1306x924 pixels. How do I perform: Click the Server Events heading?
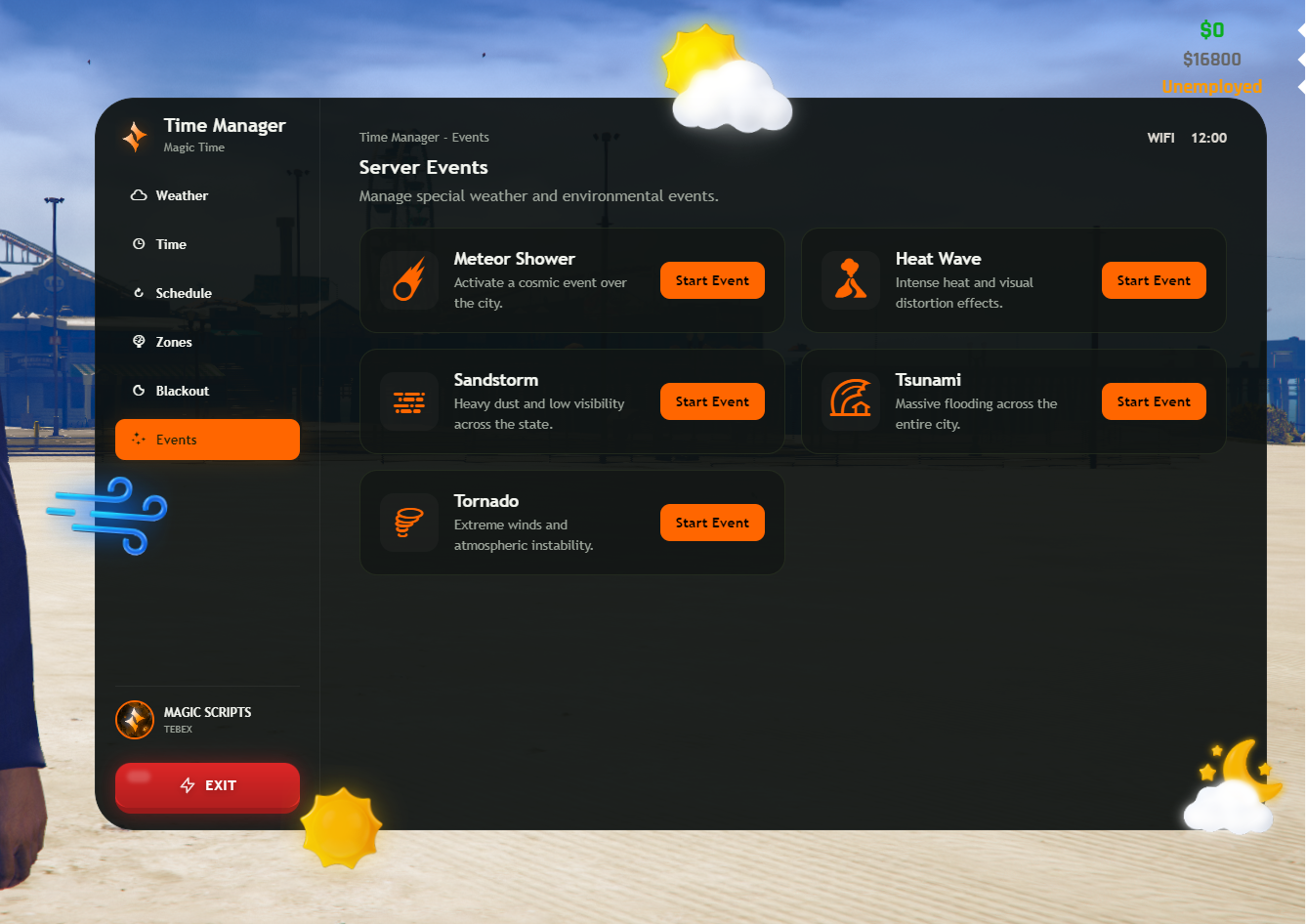(423, 167)
